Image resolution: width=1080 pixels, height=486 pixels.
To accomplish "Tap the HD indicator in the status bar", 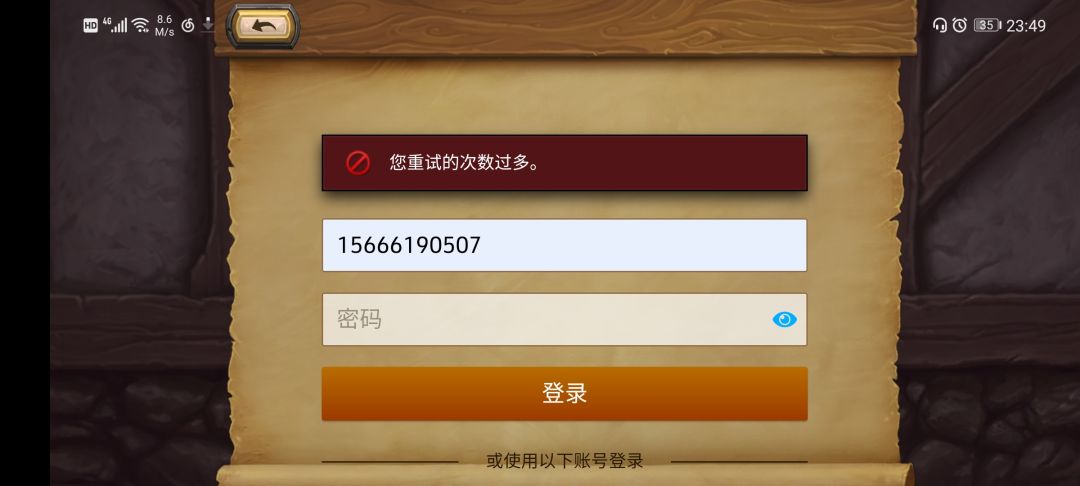I will pyautogui.click(x=91, y=25).
